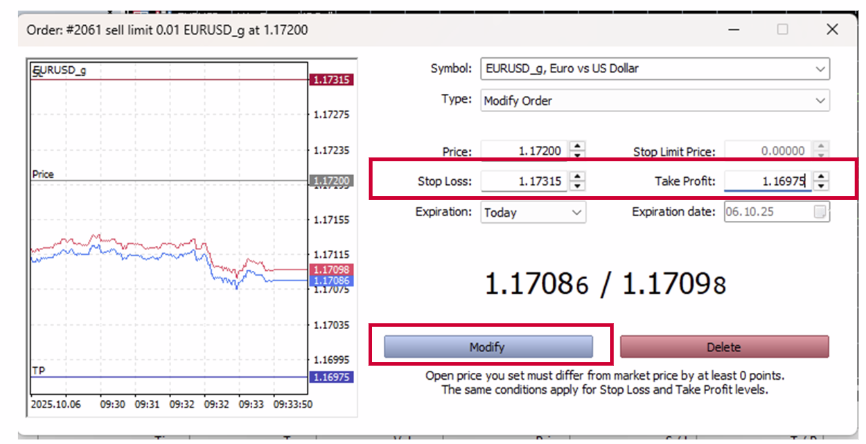866x444 pixels.
Task: Raise Stop Loss using the up arrow
Action: tap(577, 177)
